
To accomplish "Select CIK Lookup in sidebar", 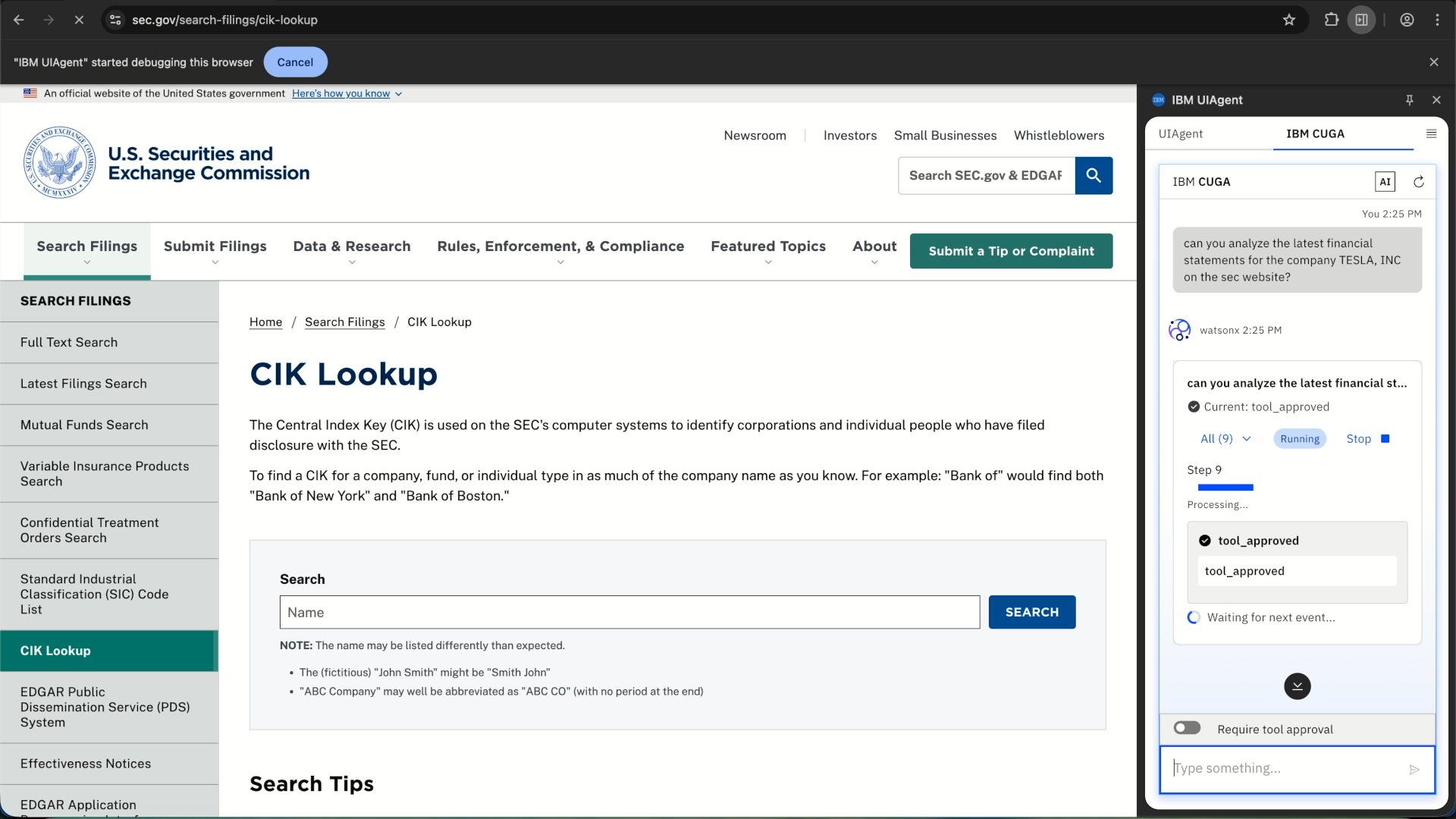I will (x=109, y=651).
